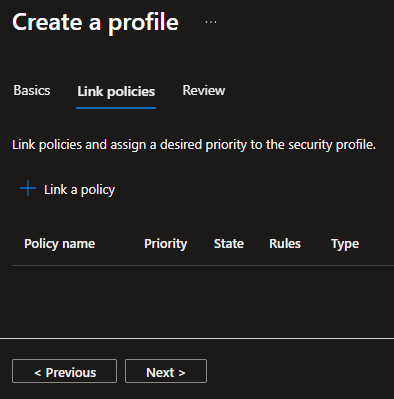Click the Priority column header
The height and width of the screenshot is (399, 394).
click(165, 244)
